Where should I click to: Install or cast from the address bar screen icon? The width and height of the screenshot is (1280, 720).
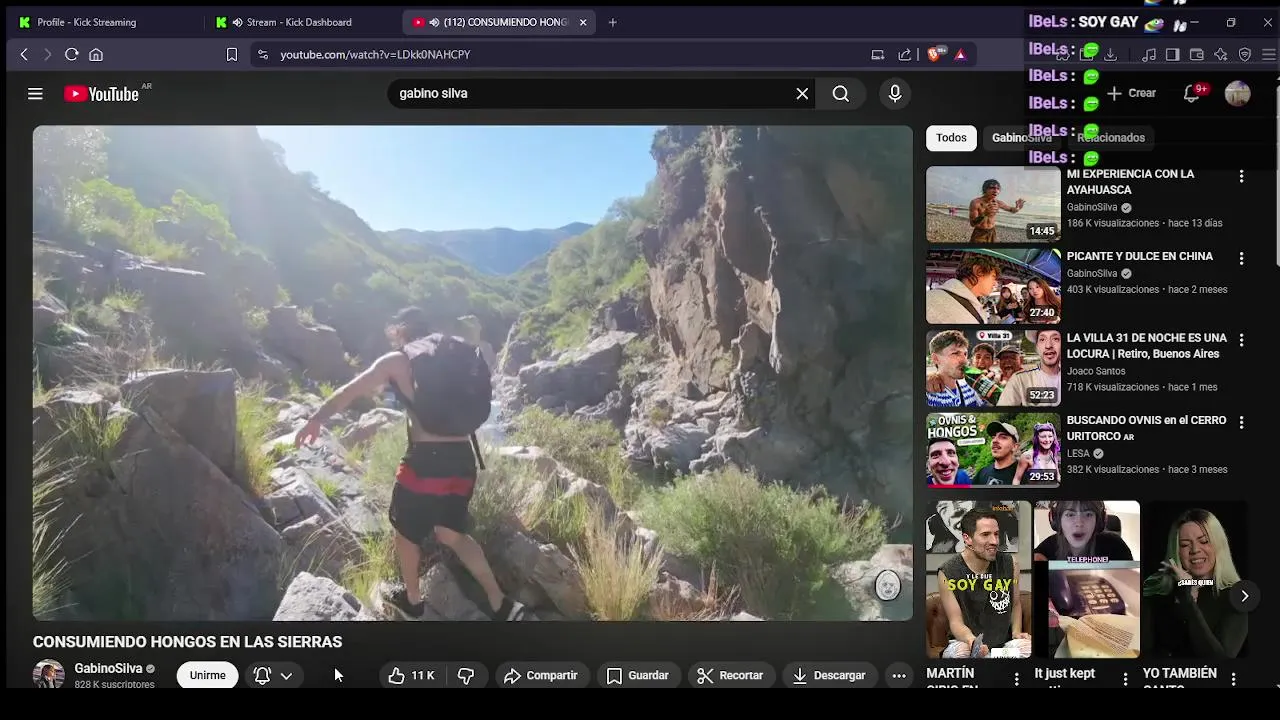coord(878,54)
